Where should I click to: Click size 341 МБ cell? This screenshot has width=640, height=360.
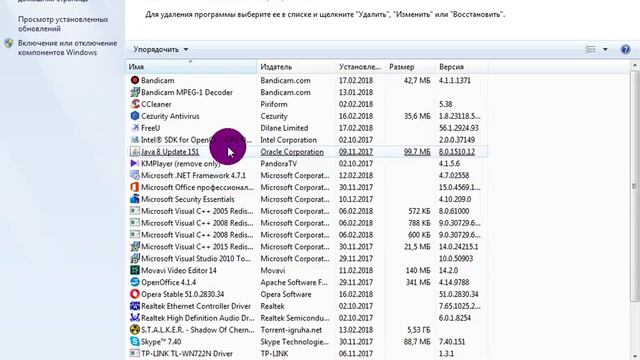point(418,282)
